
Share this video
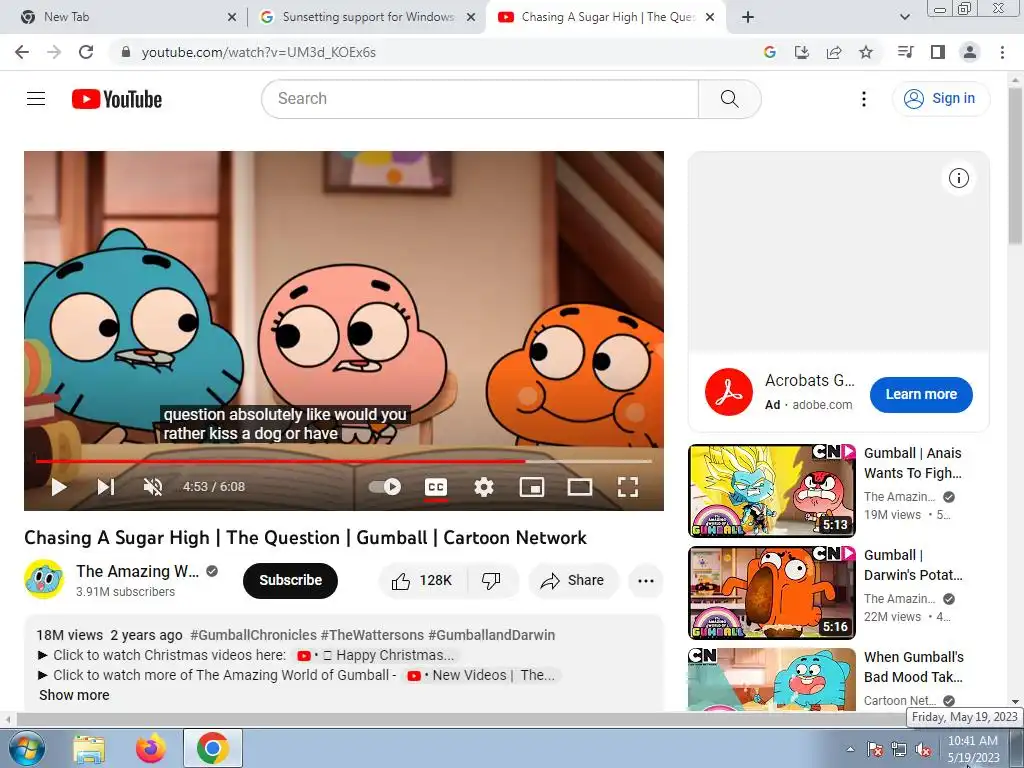pyautogui.click(x=573, y=581)
